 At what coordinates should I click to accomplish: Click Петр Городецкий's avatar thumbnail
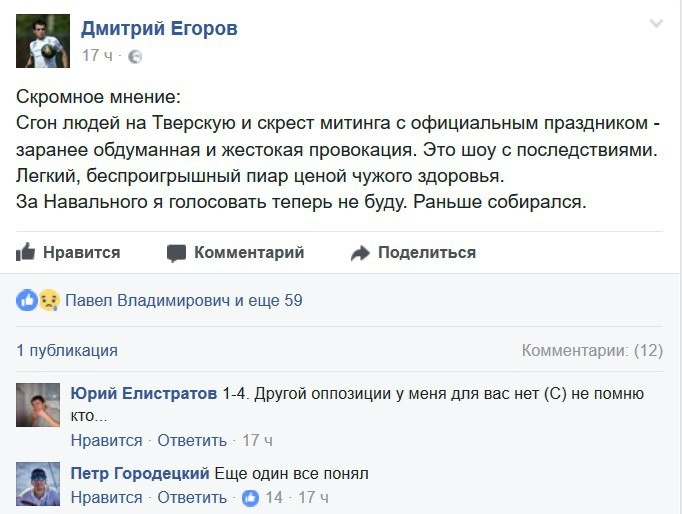[39, 484]
